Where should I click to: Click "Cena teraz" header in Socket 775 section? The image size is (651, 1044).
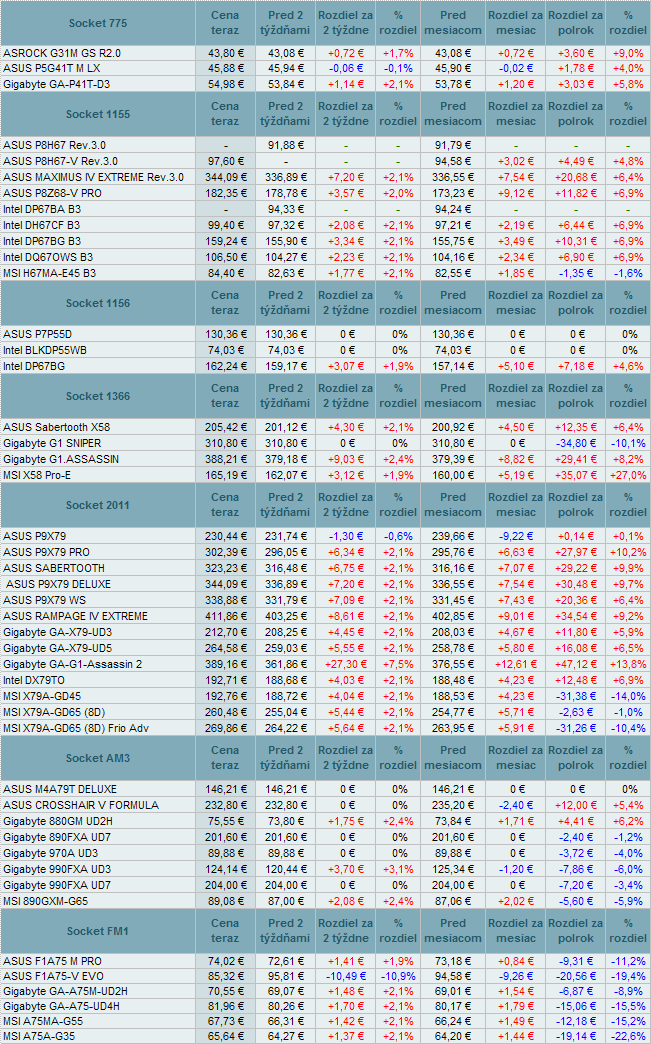click(x=225, y=23)
